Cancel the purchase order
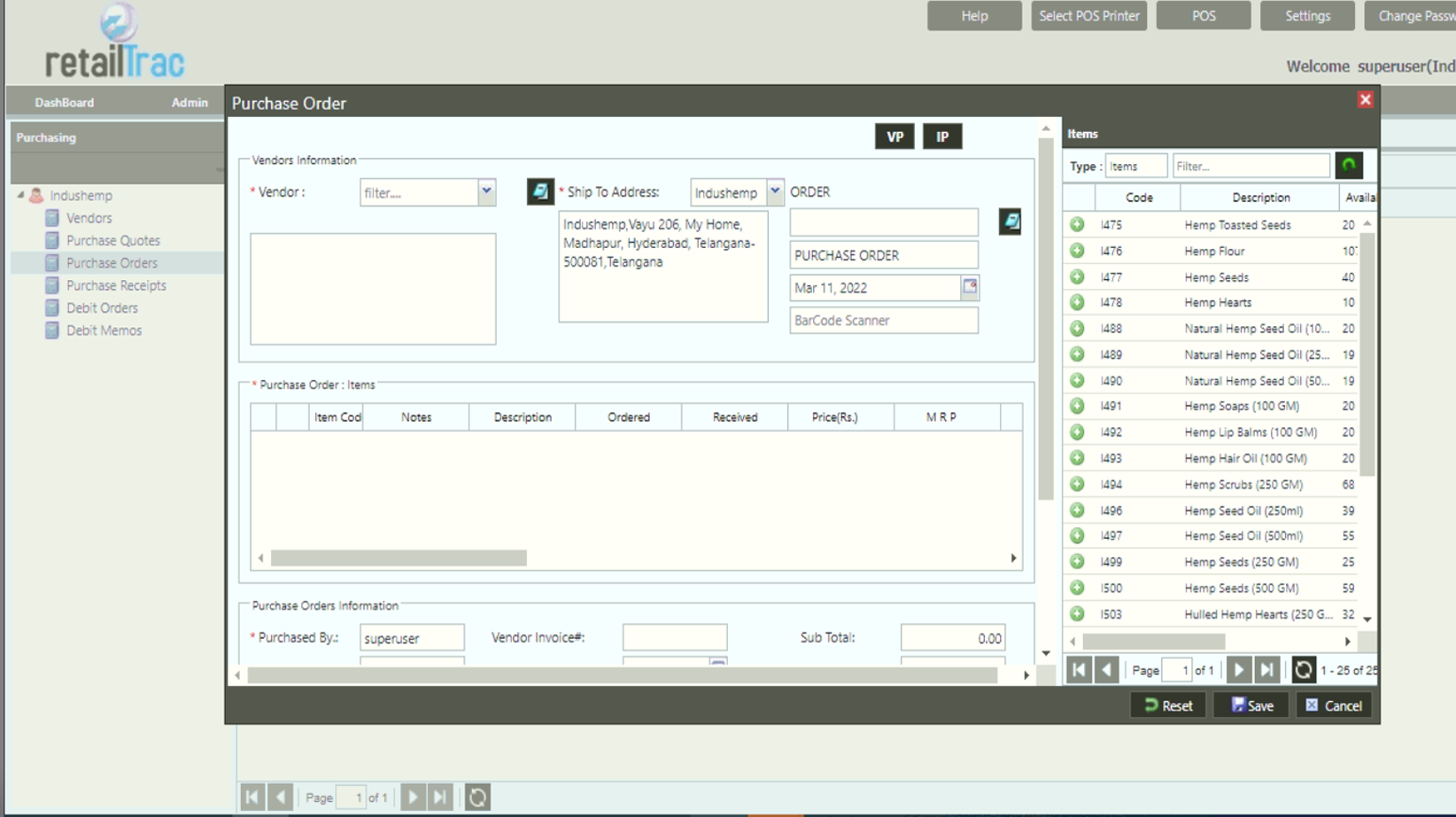Screen dimensions: 1456x817 [1334, 705]
